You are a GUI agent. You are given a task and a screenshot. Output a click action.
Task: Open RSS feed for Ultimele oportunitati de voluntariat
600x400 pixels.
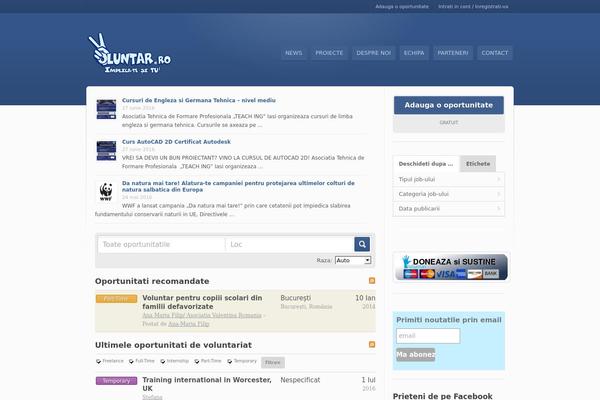tap(372, 344)
